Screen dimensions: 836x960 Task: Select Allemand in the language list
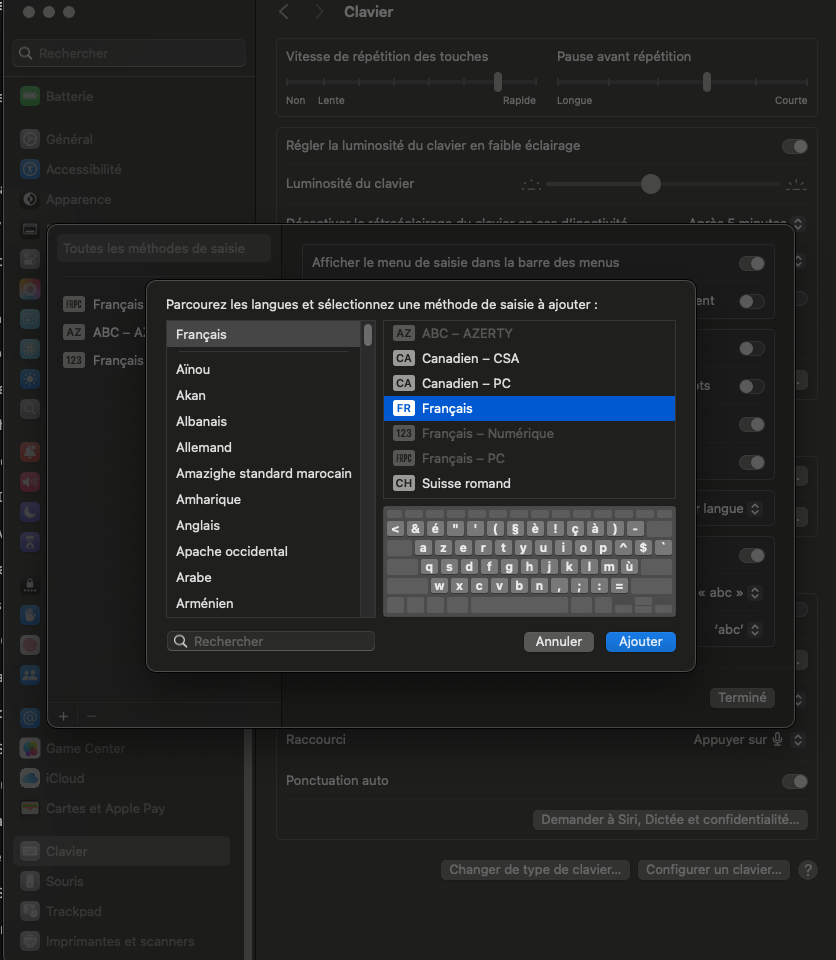click(x=204, y=447)
